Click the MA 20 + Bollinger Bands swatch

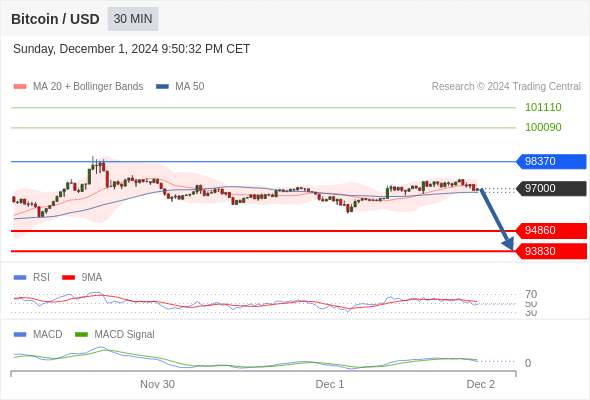(20, 87)
